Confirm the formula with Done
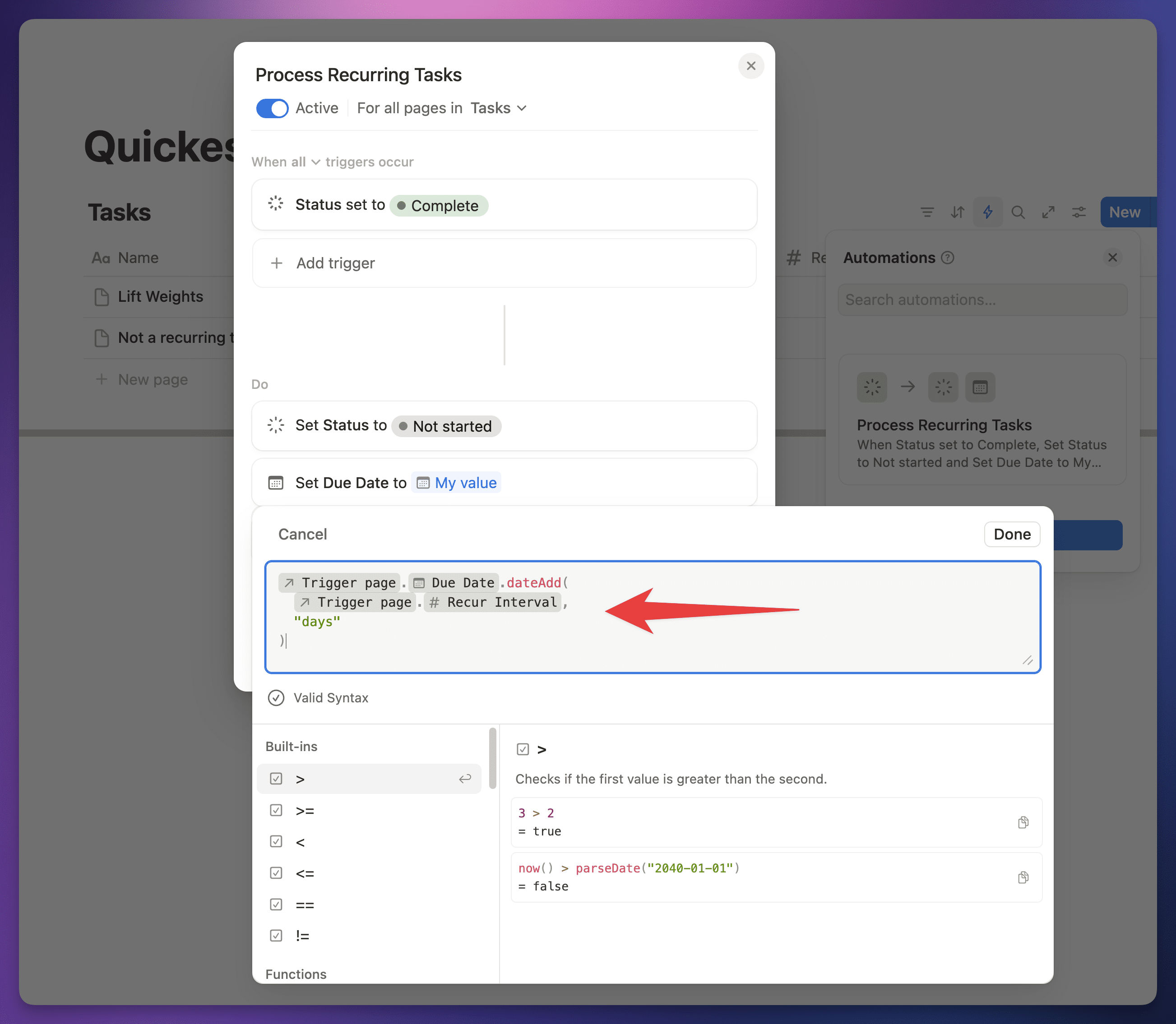This screenshot has height=1024, width=1176. [x=1012, y=534]
